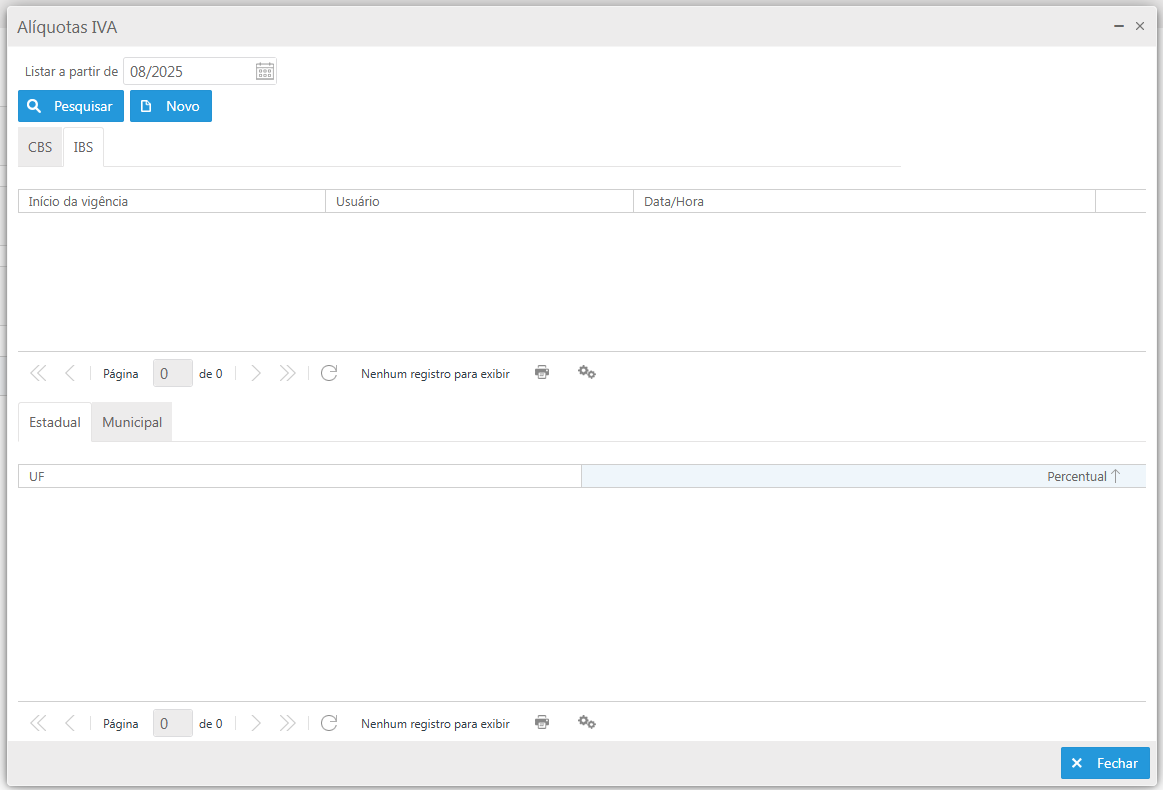The height and width of the screenshot is (790, 1163).
Task: Close the dialog with Fechar button
Action: click(x=1105, y=763)
